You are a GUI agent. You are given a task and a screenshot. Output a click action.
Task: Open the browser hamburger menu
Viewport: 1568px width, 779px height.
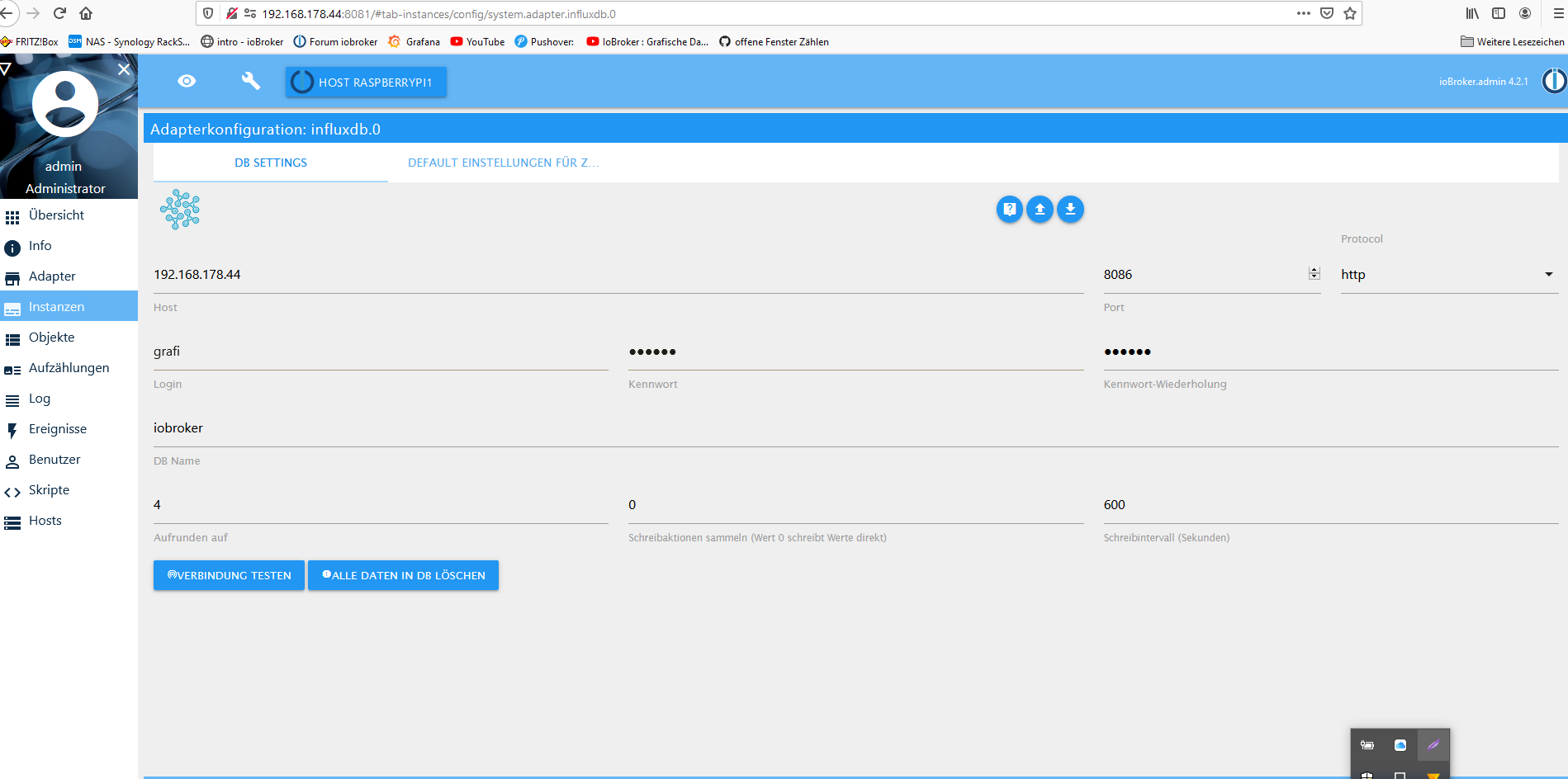tap(1558, 13)
